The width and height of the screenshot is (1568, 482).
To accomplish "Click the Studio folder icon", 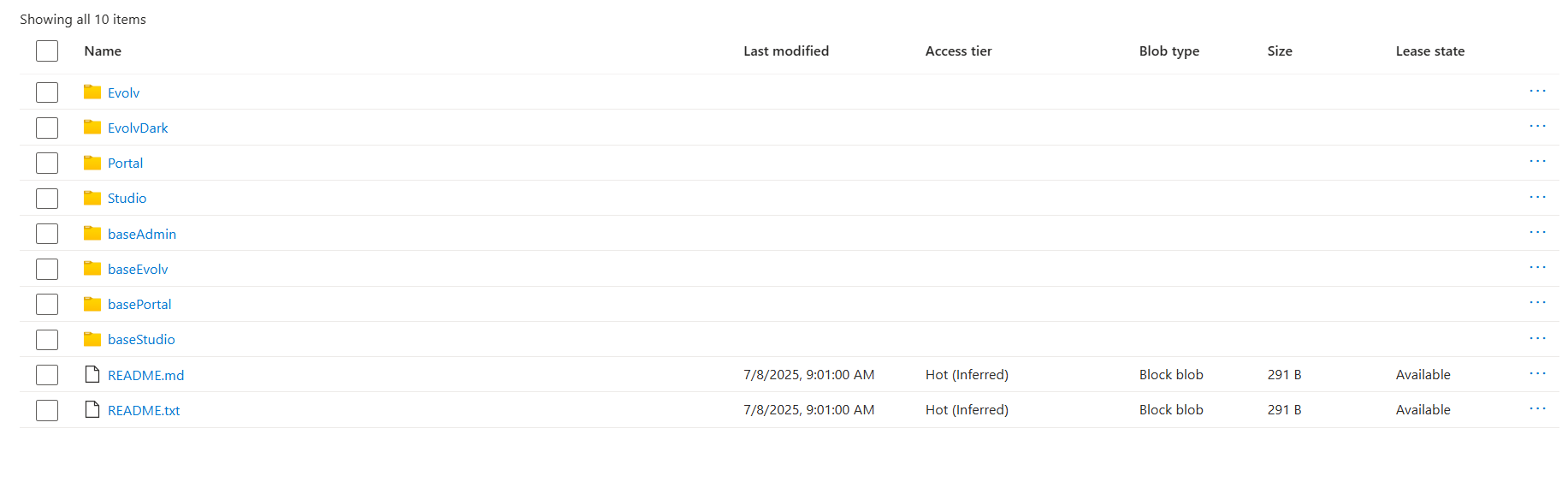I will point(92,198).
